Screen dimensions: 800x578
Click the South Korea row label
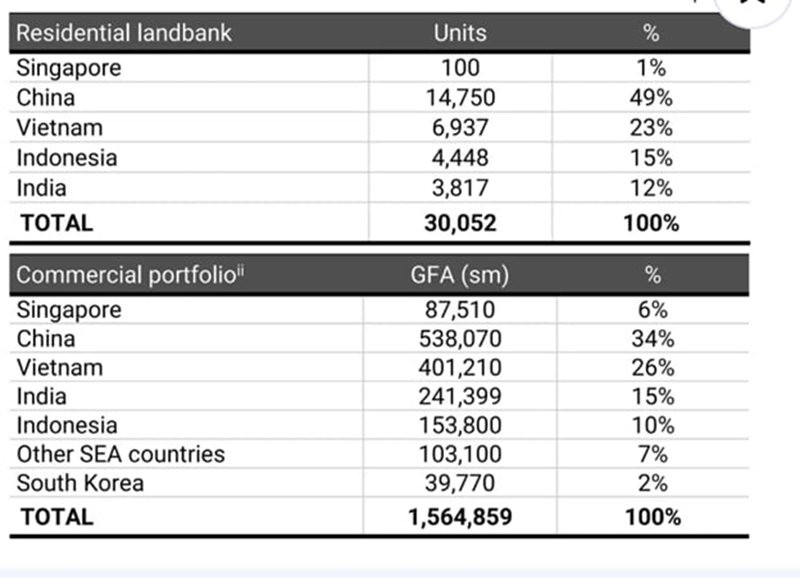coord(80,483)
